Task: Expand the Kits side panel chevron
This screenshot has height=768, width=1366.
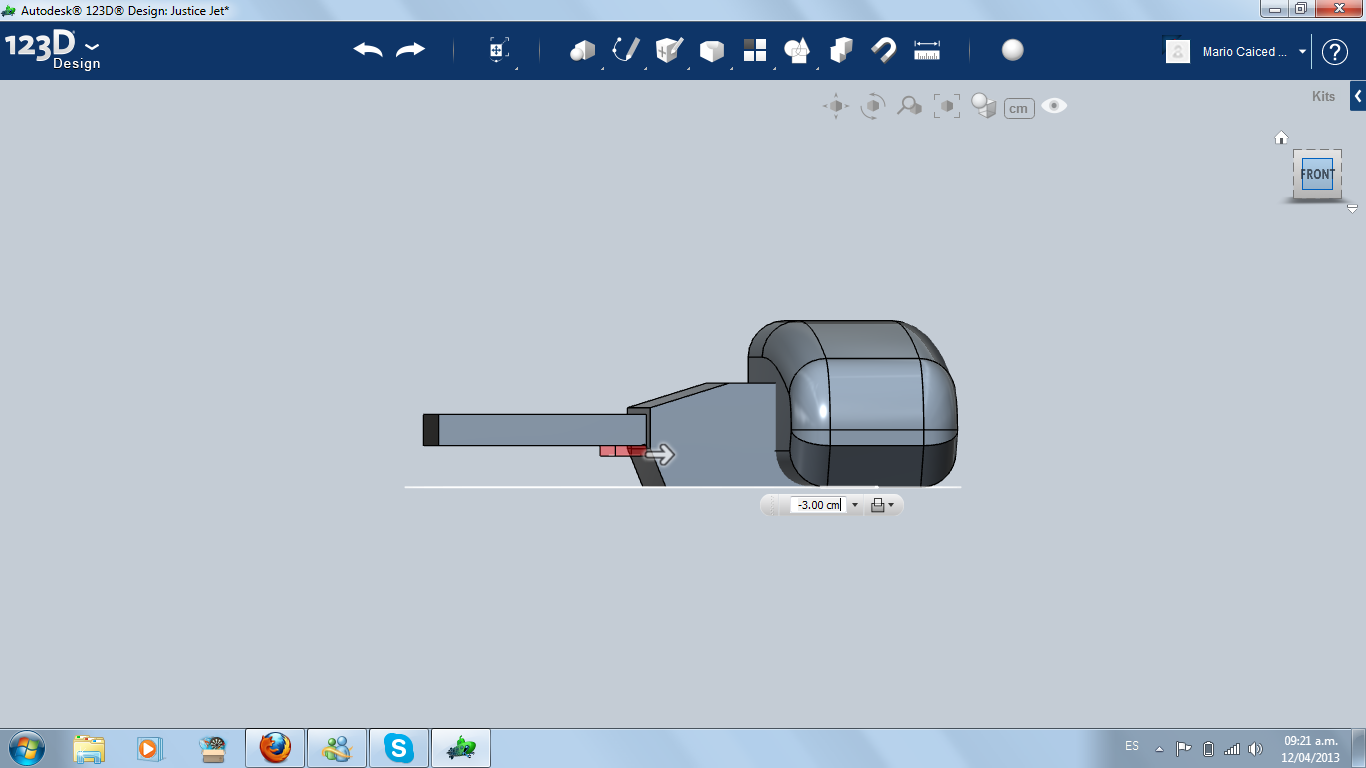Action: point(1358,97)
